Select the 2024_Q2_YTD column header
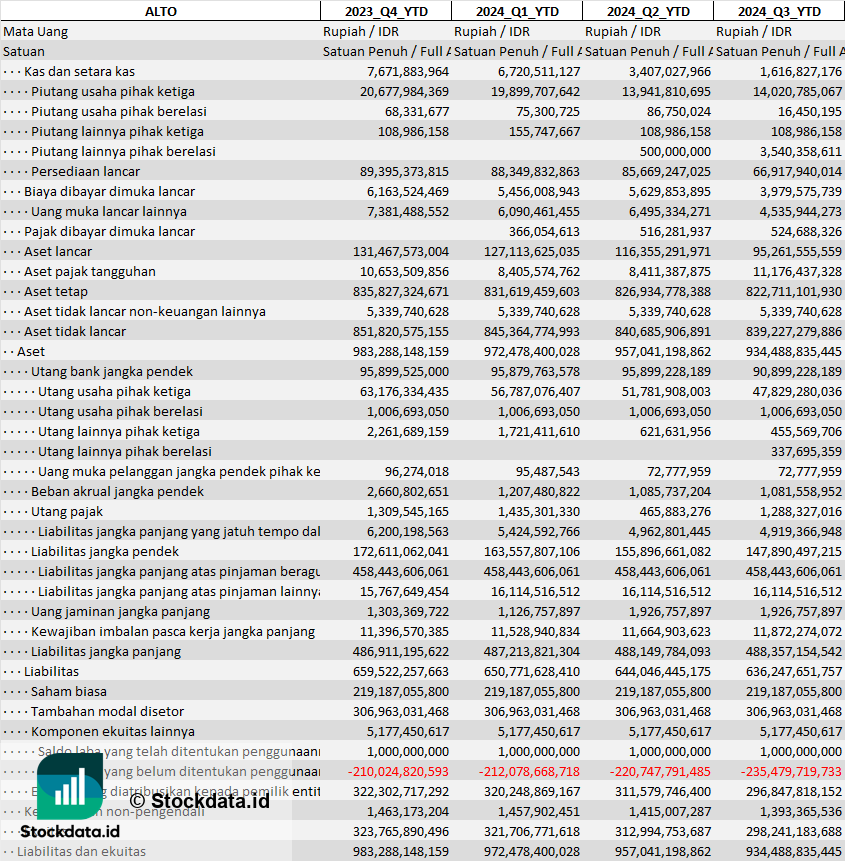 pos(648,11)
